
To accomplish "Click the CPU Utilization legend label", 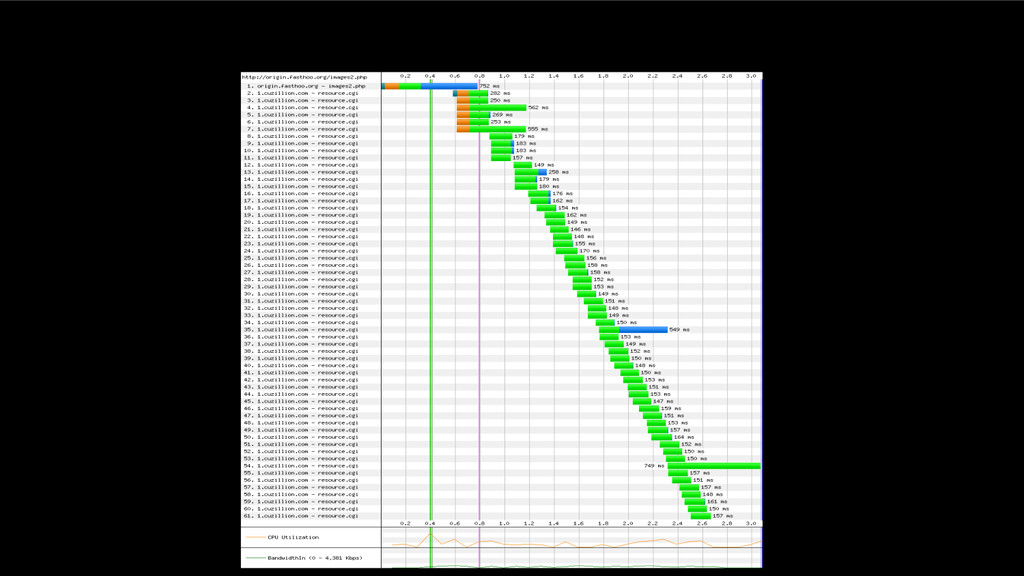I will 293,537.
